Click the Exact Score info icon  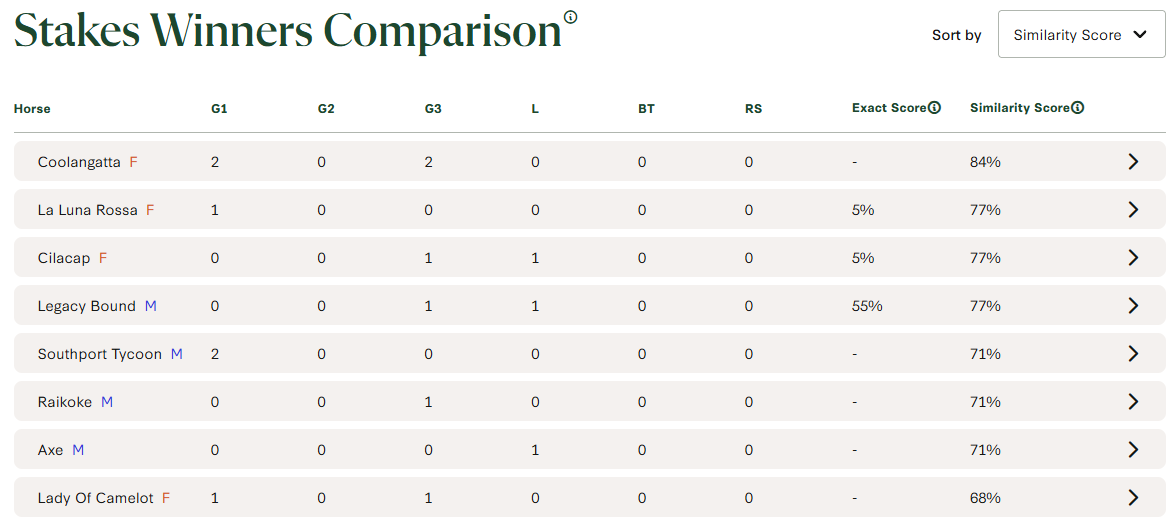pos(935,108)
